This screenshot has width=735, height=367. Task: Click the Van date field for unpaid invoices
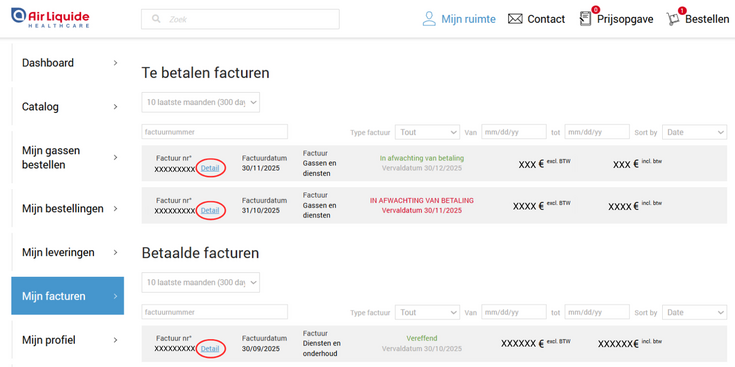[514, 132]
